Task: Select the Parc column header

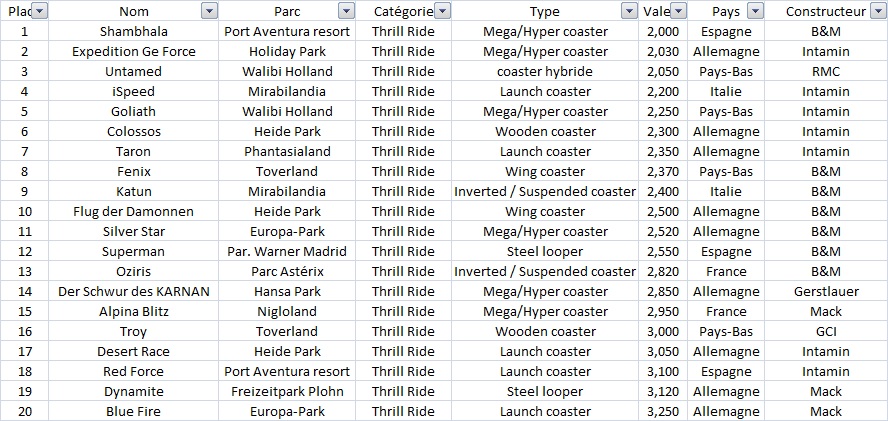Action: coord(287,11)
